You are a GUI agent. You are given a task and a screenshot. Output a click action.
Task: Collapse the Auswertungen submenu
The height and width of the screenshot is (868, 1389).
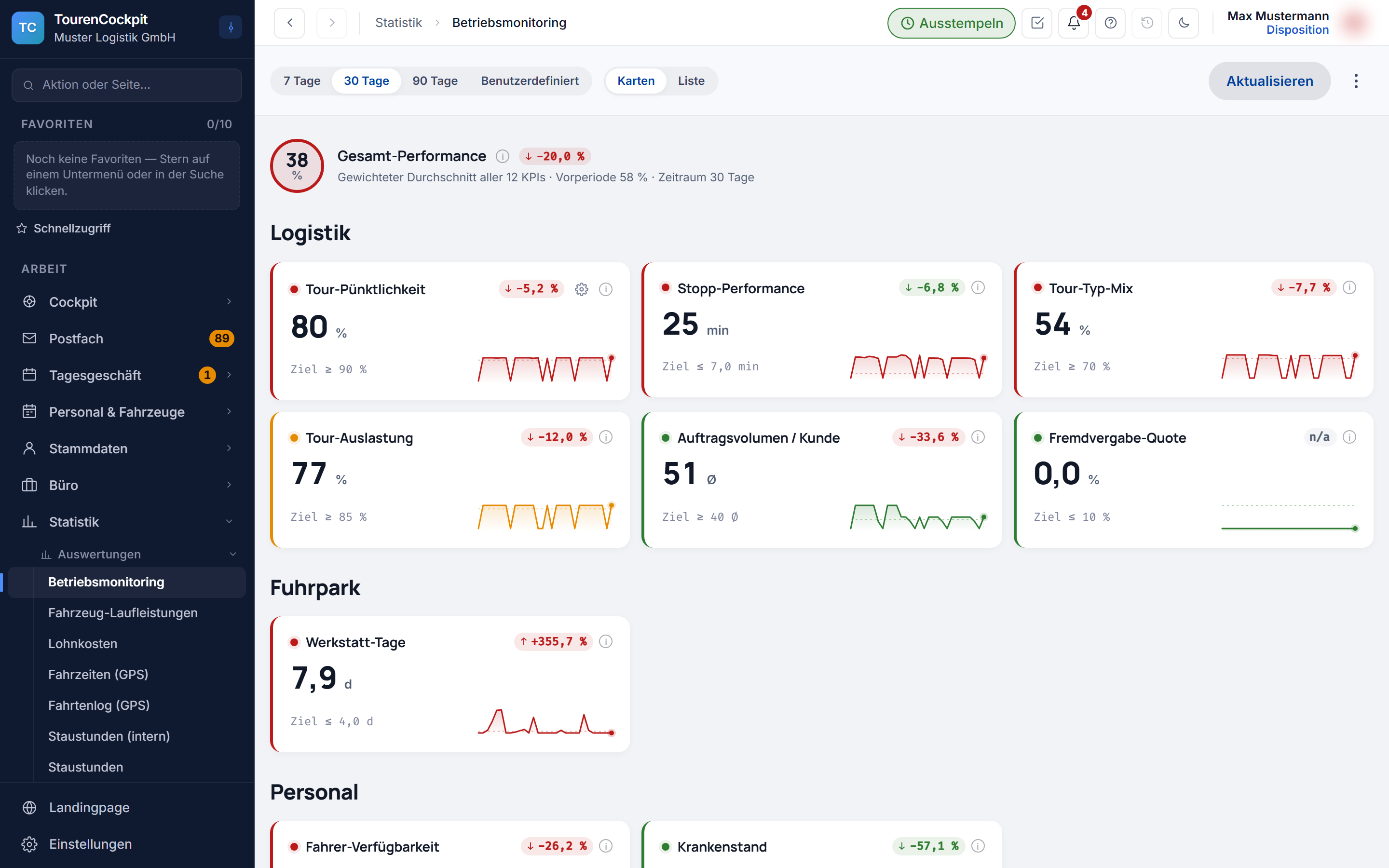138,554
